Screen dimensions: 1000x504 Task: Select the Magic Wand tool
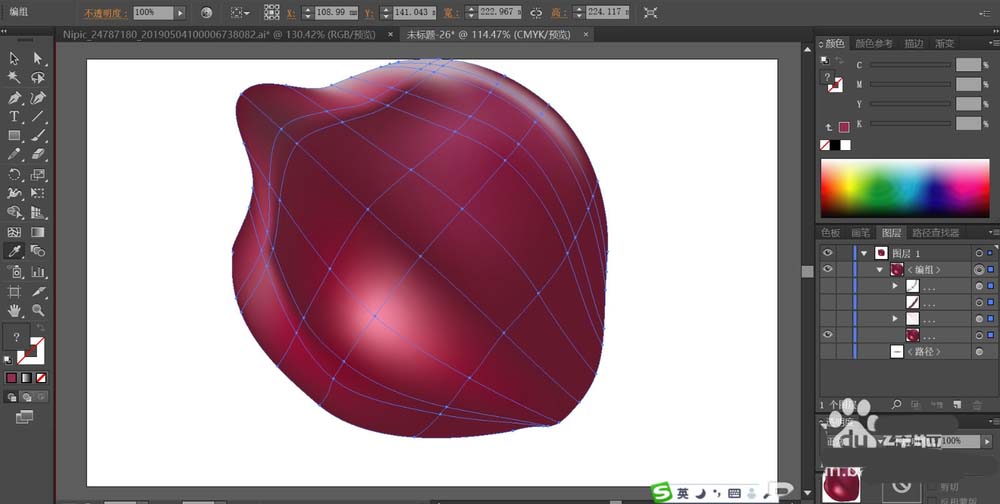coord(14,78)
